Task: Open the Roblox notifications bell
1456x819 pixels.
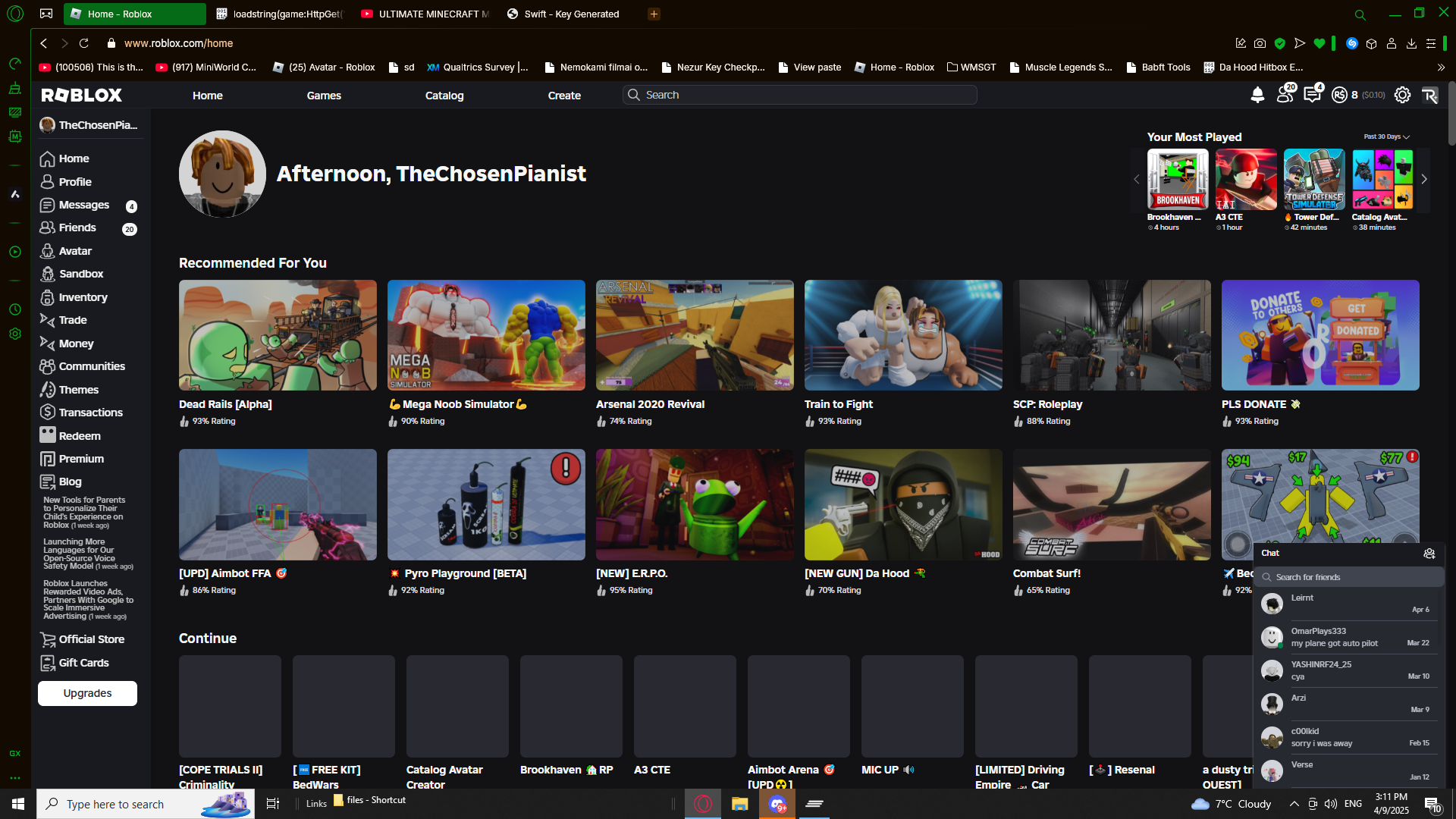Action: [1257, 95]
